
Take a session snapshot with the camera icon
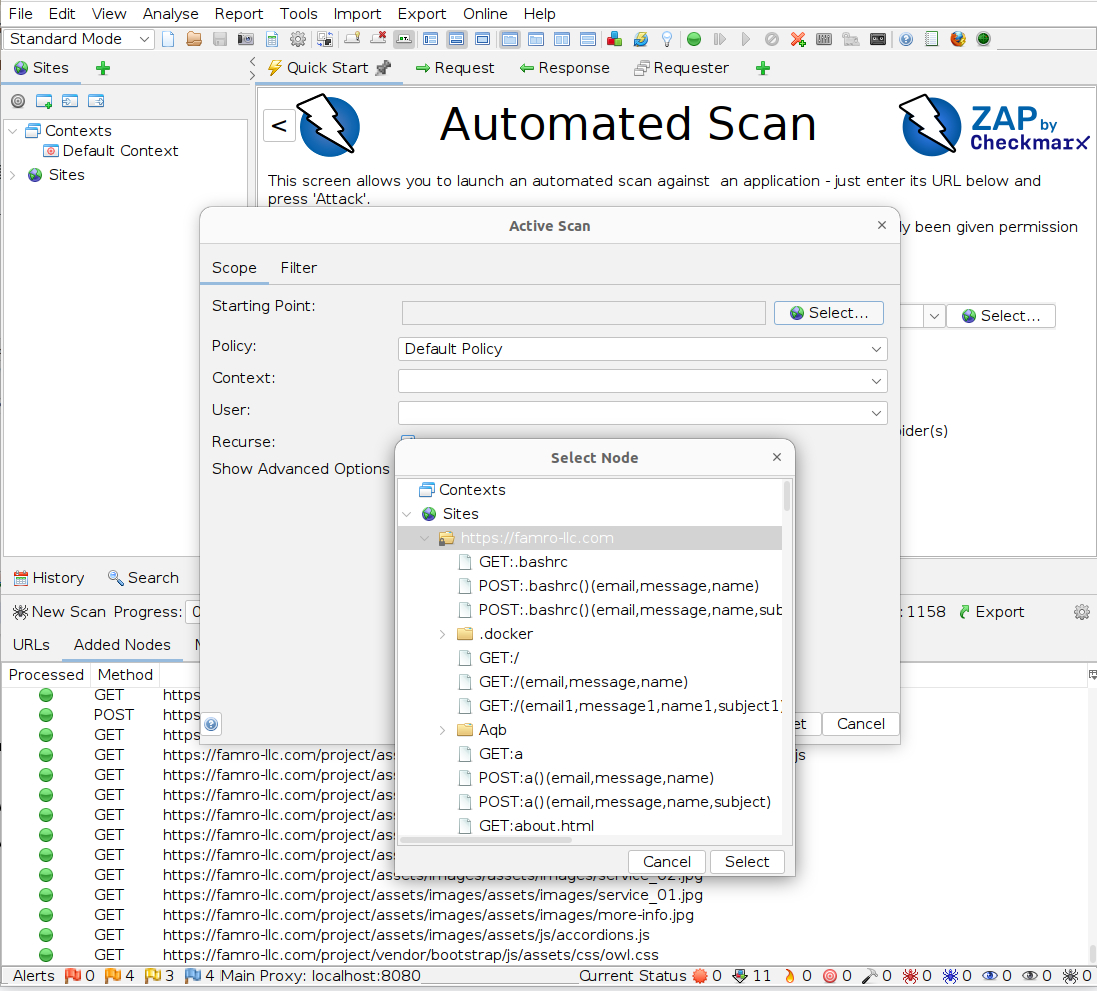245,39
